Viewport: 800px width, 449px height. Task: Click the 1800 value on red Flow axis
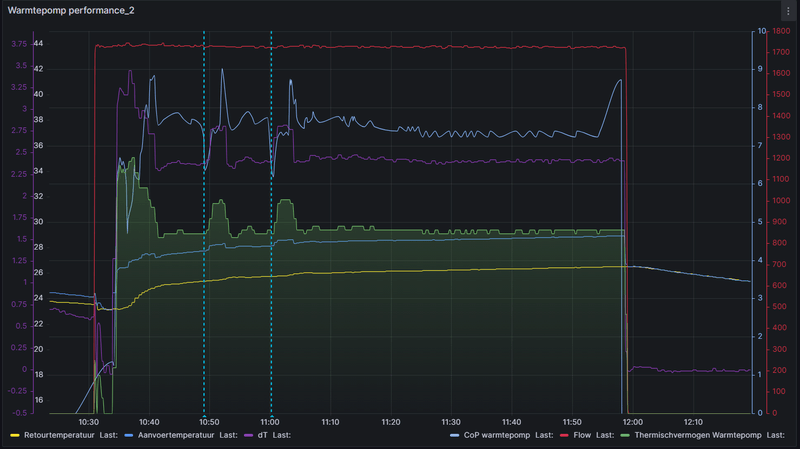point(781,31)
